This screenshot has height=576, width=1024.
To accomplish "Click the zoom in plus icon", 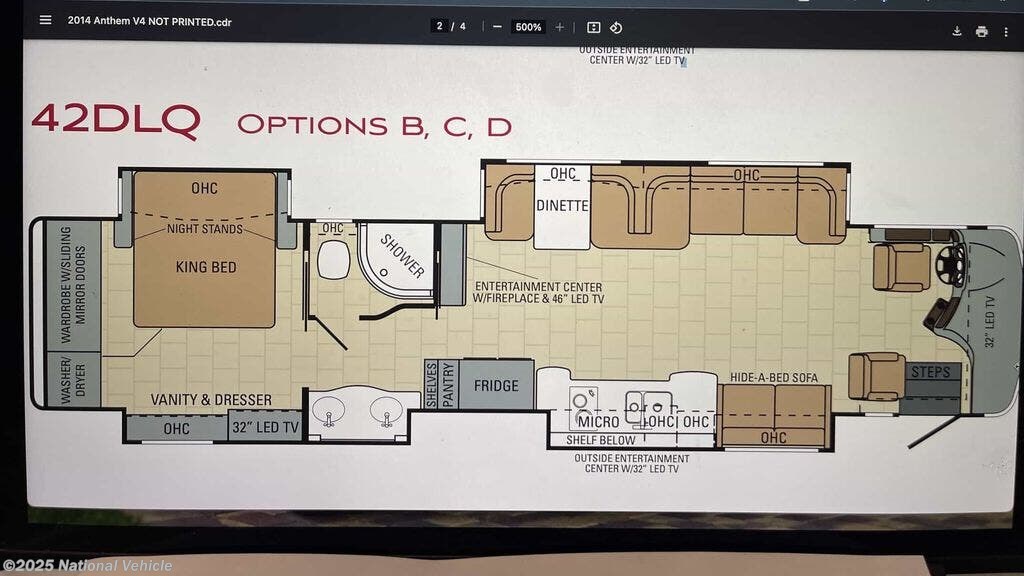I will pyautogui.click(x=560, y=27).
